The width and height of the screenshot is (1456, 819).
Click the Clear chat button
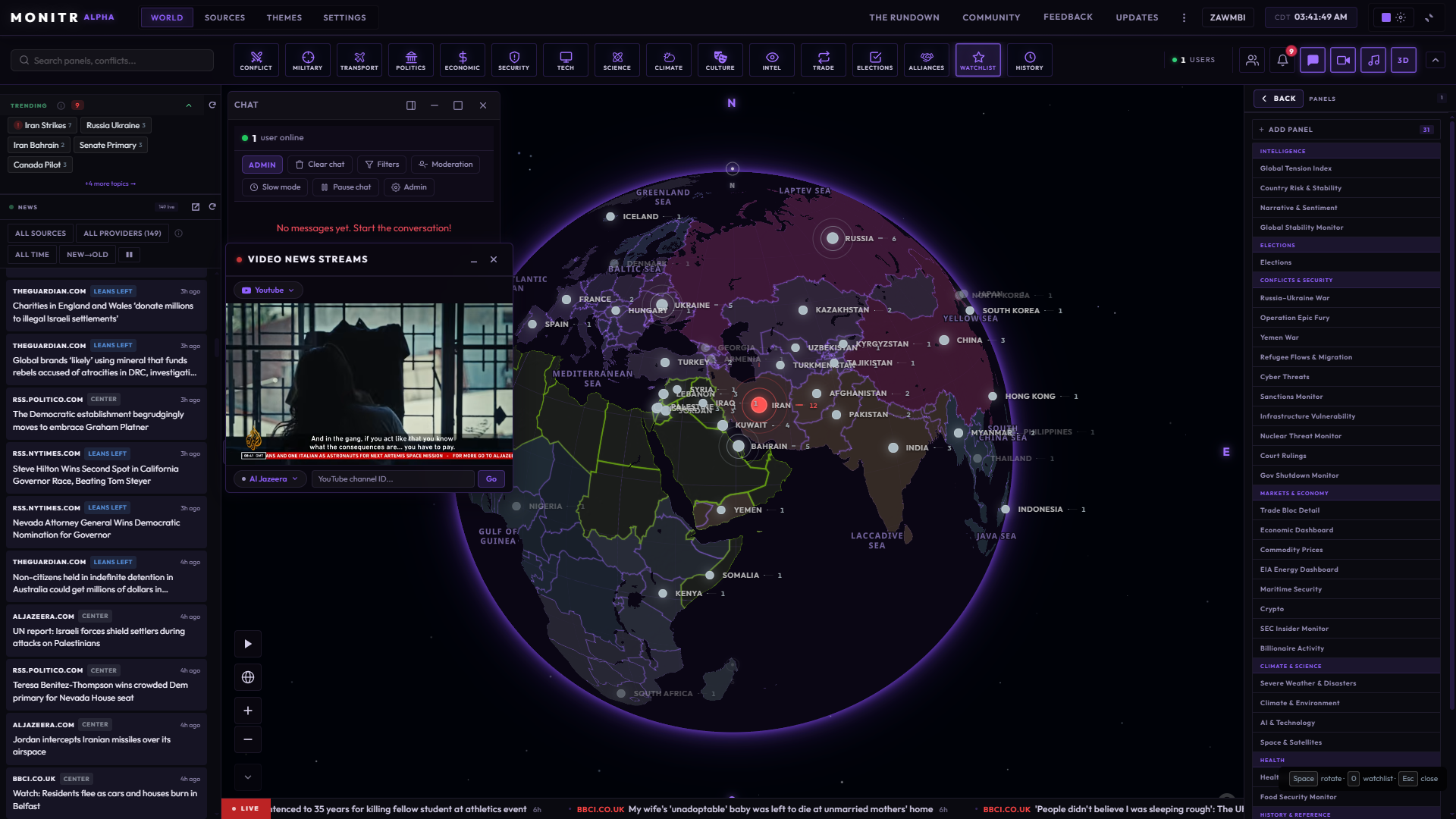click(320, 165)
